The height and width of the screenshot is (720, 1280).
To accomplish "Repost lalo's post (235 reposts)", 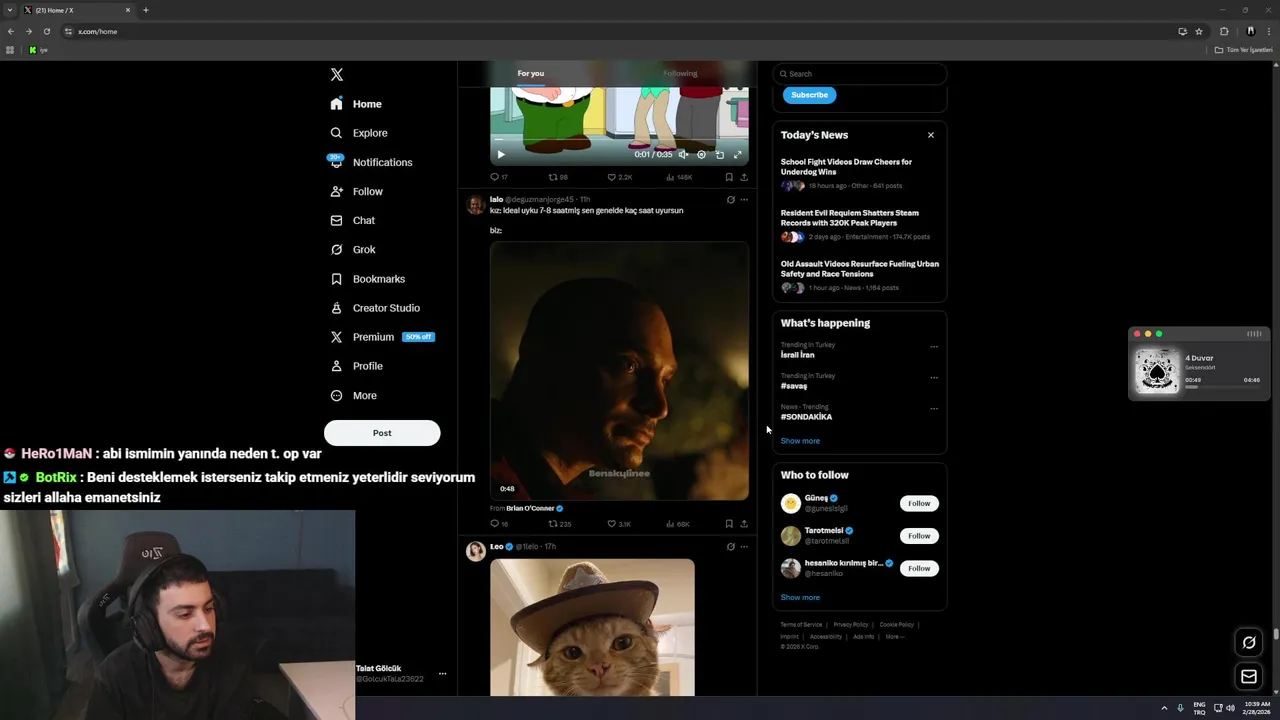I will point(559,524).
